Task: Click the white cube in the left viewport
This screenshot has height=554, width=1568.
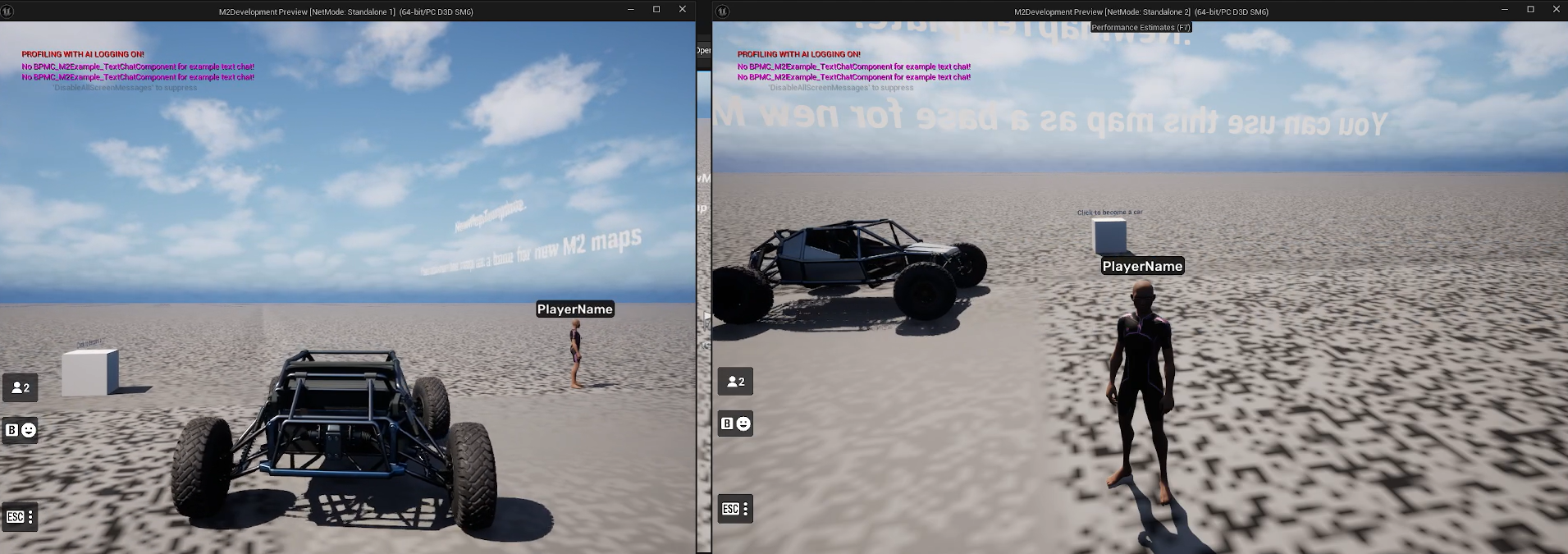Action: click(x=89, y=372)
